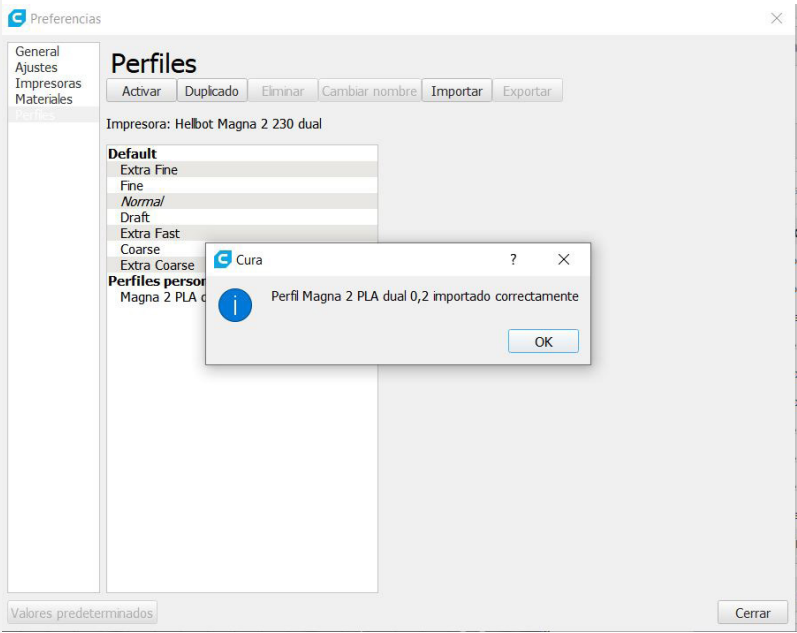Select the Fine profile

pos(242,186)
